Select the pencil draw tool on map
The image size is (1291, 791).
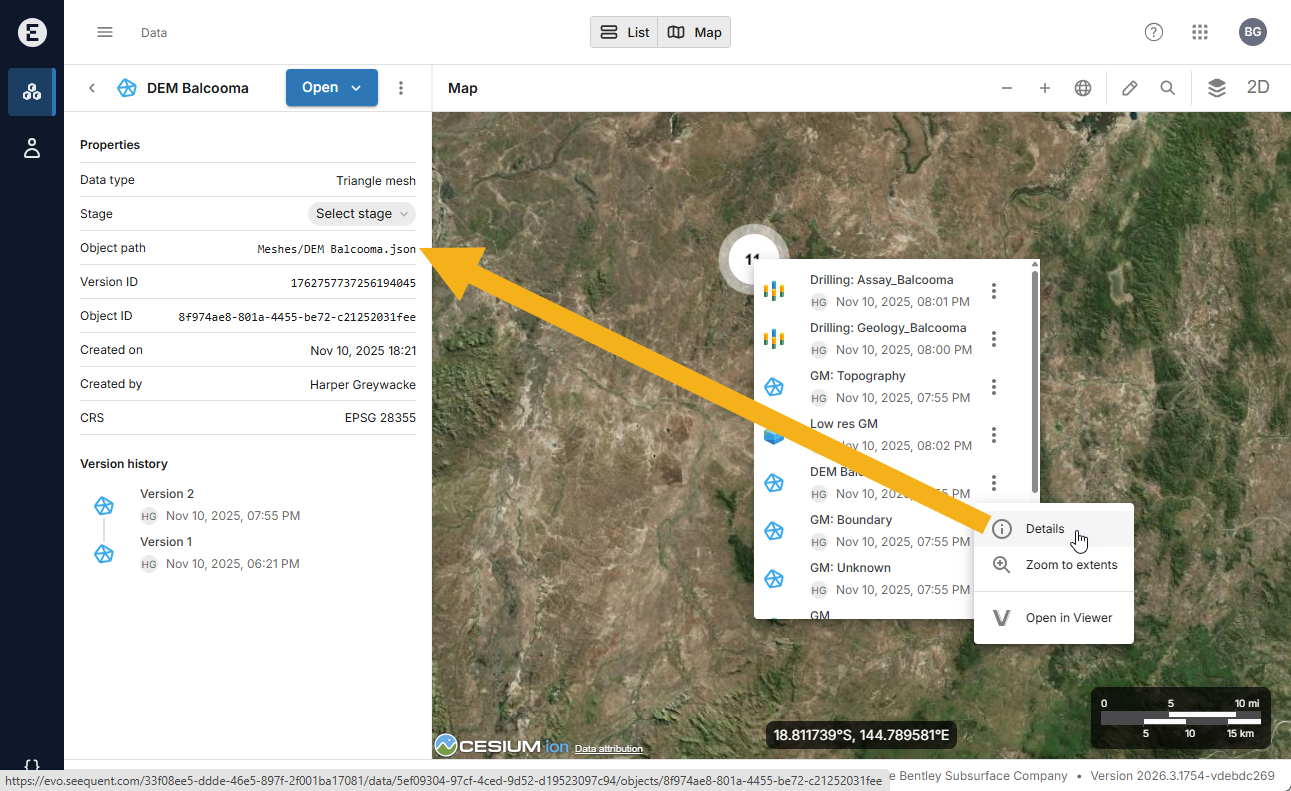pyautogui.click(x=1129, y=88)
